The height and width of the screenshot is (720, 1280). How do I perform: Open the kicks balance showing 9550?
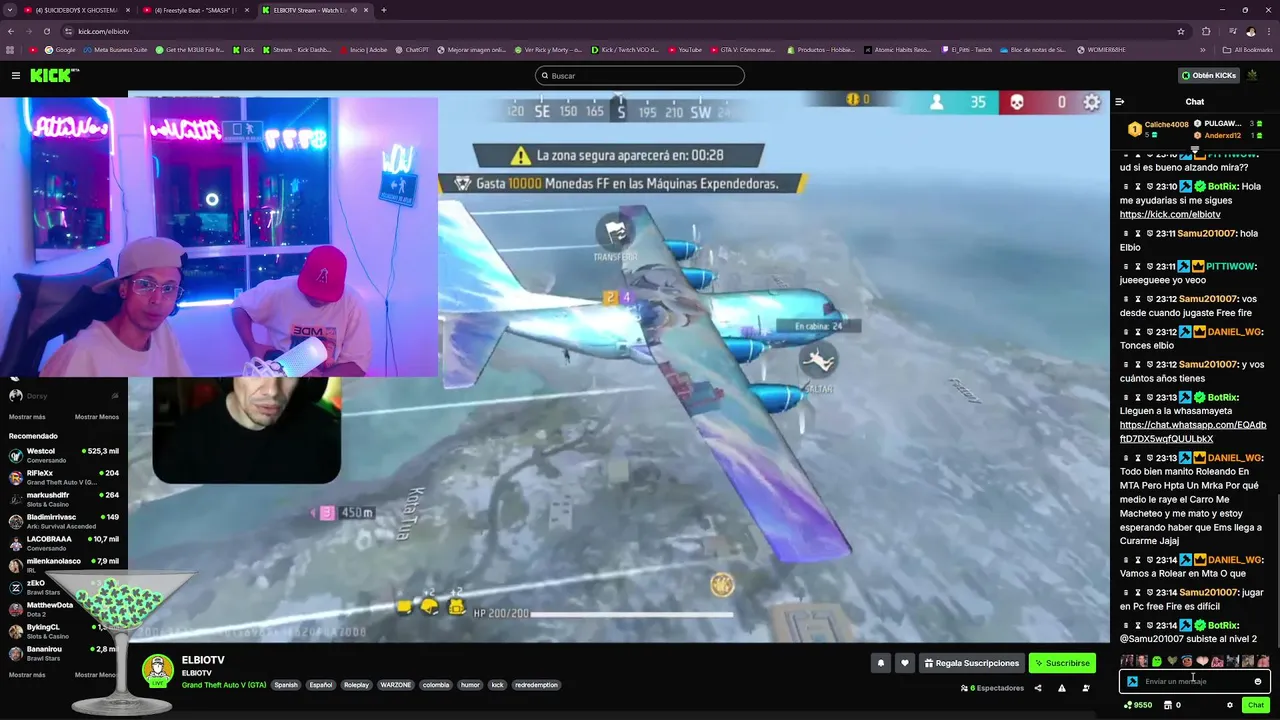(x=1139, y=705)
